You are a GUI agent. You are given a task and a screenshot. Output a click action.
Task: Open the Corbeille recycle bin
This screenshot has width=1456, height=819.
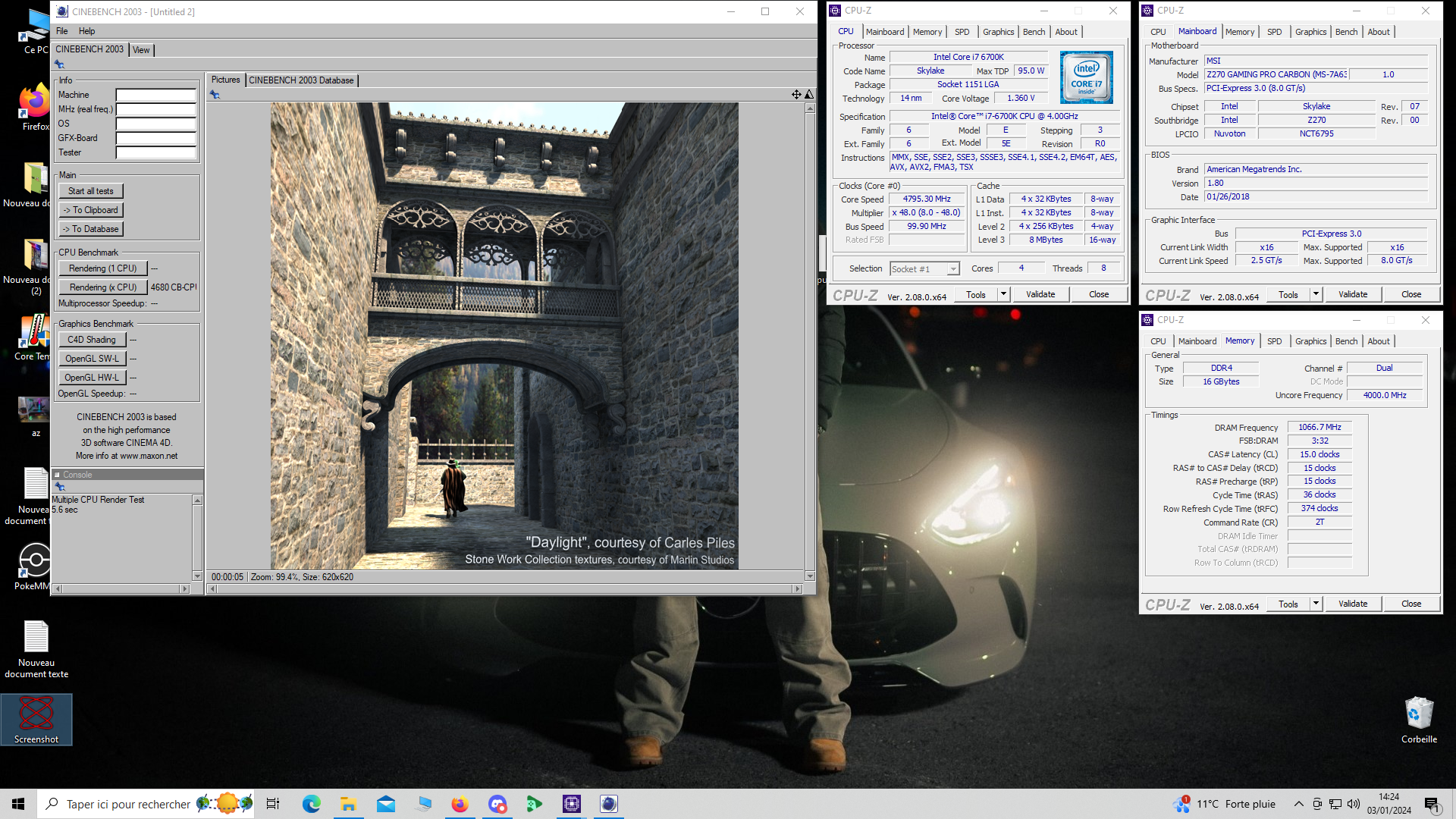[x=1419, y=720]
